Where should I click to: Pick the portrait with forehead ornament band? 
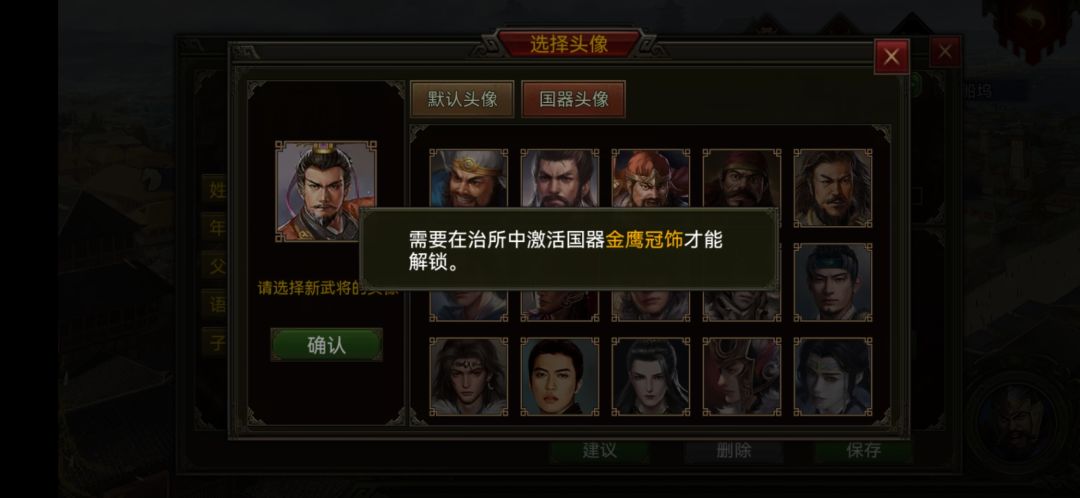pos(468,377)
